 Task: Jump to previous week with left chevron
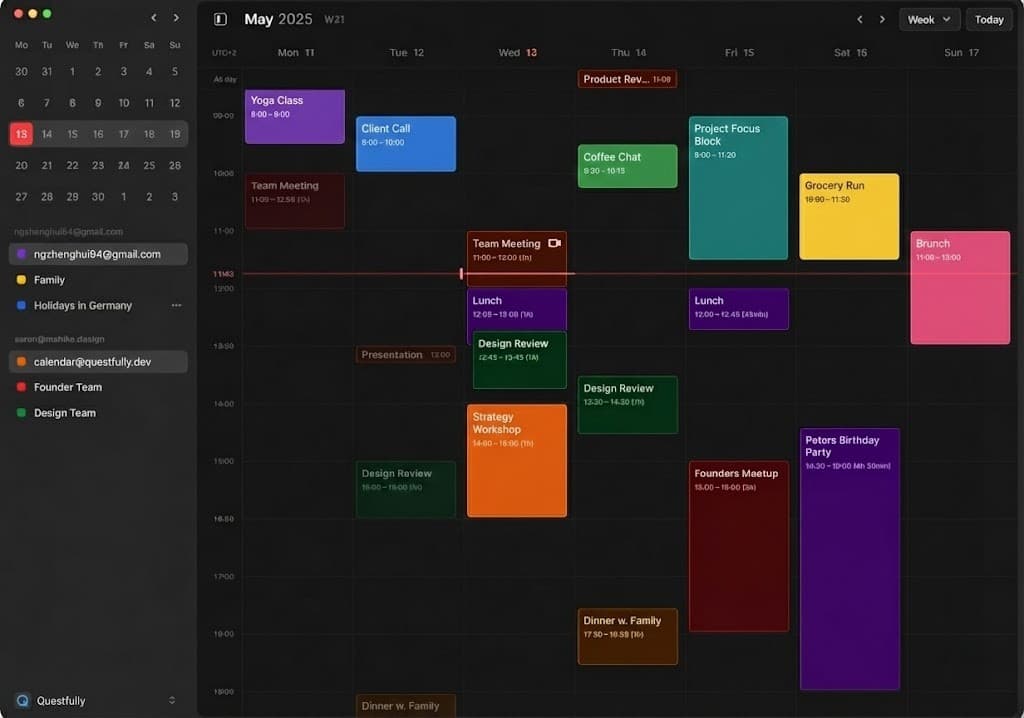[859, 19]
